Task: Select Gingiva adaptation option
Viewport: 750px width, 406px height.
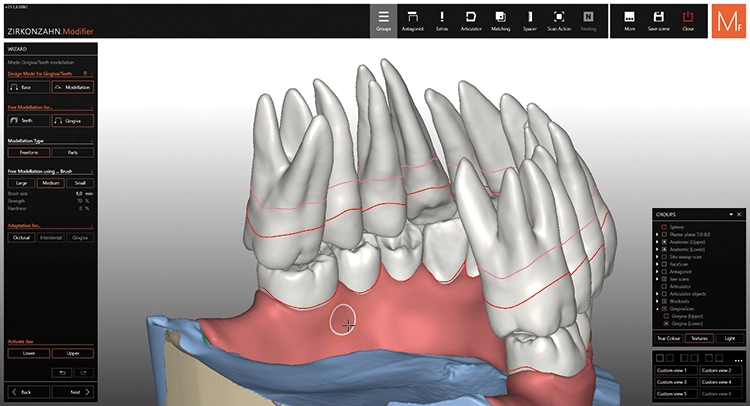Action: [80, 238]
